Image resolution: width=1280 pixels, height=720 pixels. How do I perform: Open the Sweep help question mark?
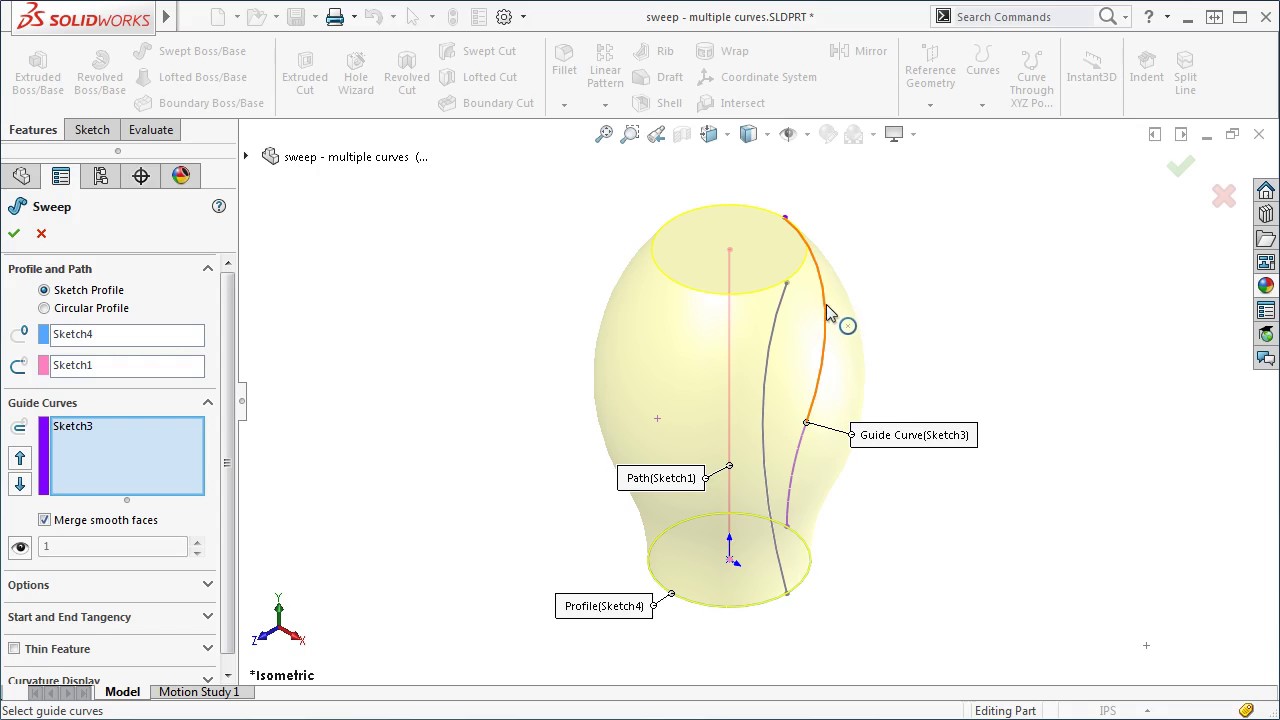click(x=219, y=206)
